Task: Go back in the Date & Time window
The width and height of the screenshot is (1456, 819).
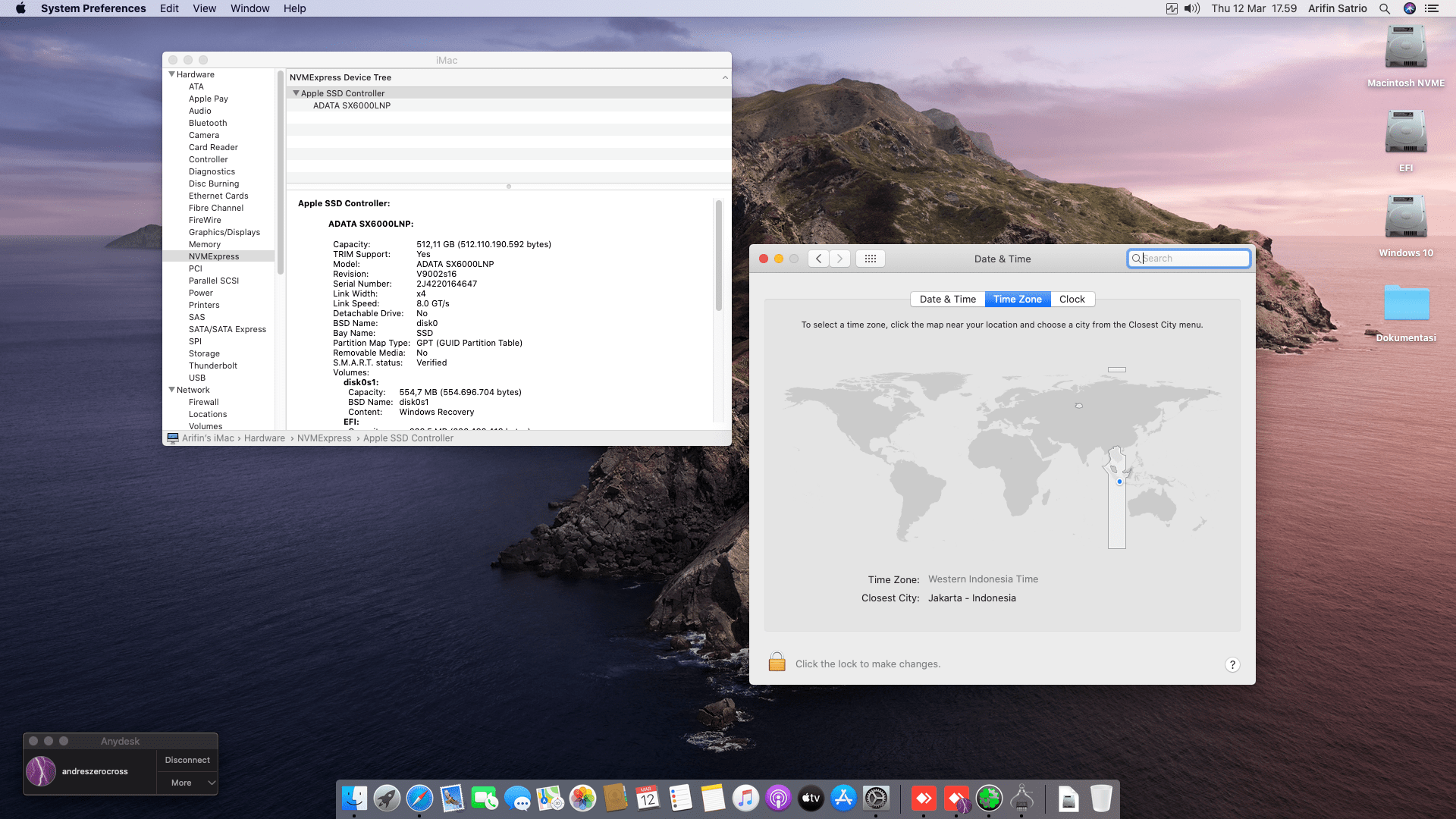Action: click(x=818, y=259)
